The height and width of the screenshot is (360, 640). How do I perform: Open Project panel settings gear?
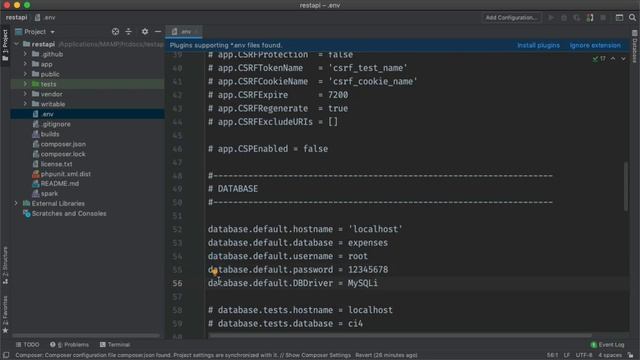145,31
